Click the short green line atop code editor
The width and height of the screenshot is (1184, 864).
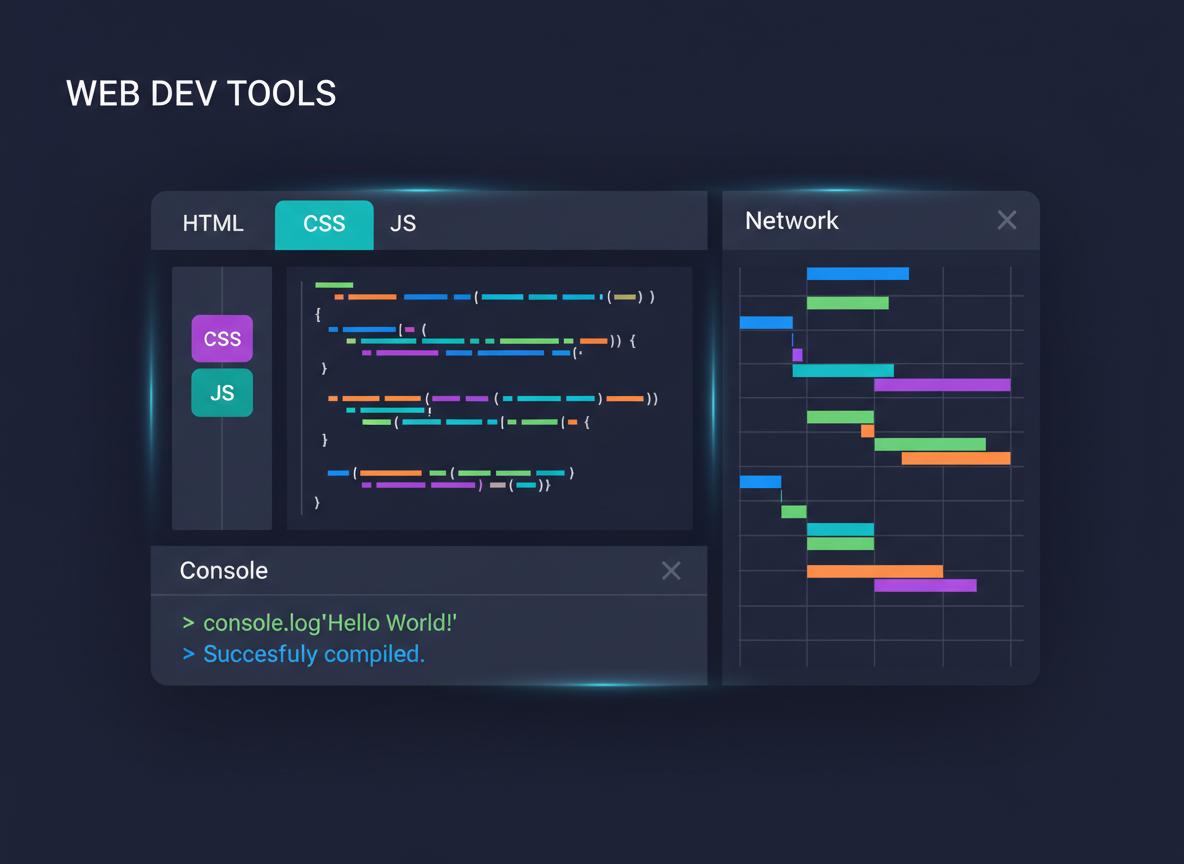(334, 285)
